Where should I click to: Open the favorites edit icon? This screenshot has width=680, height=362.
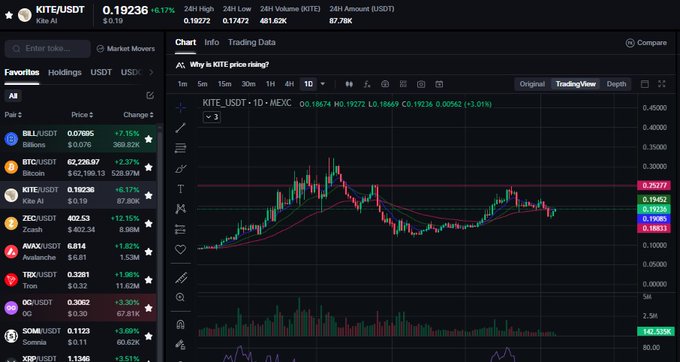pos(150,95)
